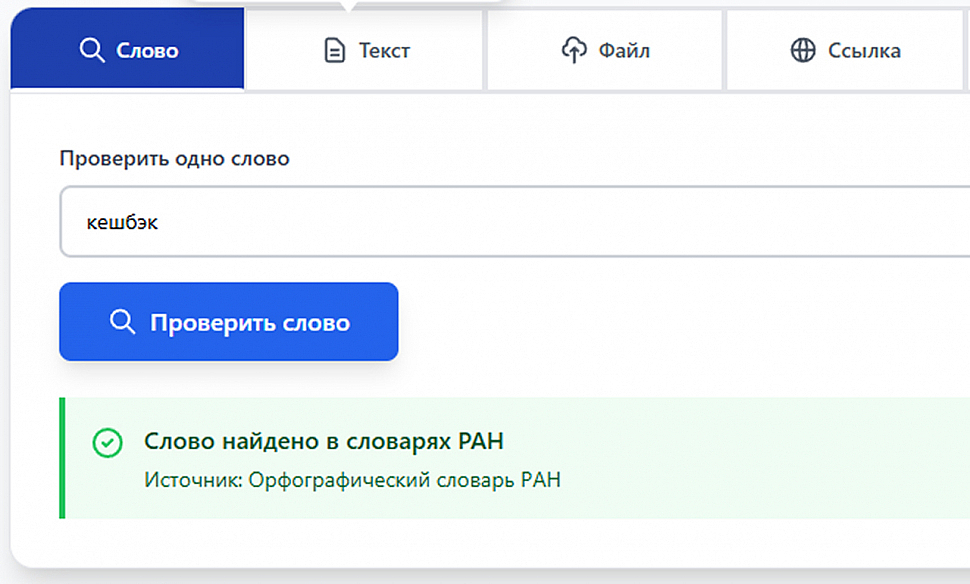Click the Источник: Орфографический словарь РАН line
970x584 pixels.
(x=353, y=480)
